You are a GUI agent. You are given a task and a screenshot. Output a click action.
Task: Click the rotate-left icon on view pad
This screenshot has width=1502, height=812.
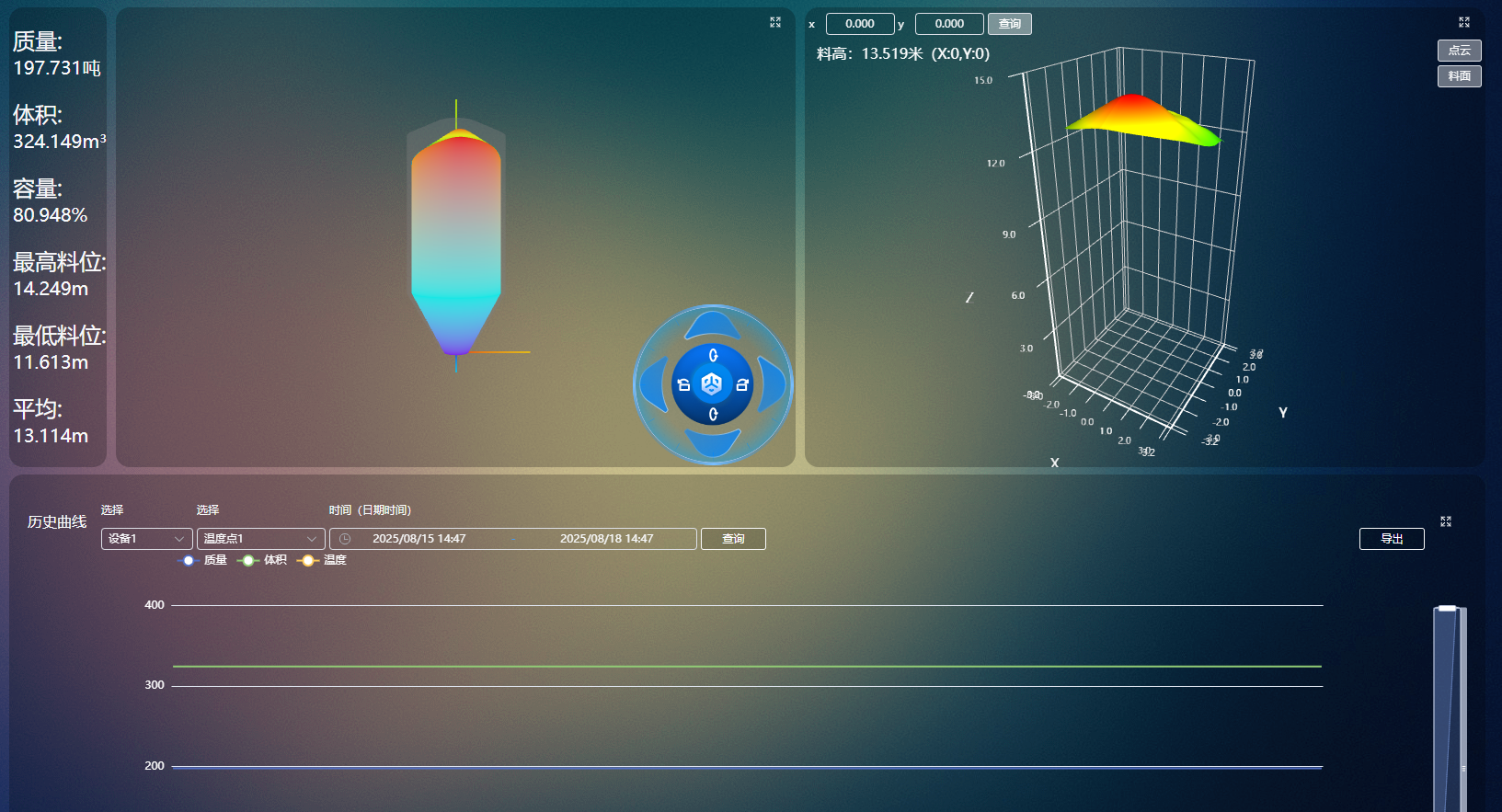click(x=683, y=385)
